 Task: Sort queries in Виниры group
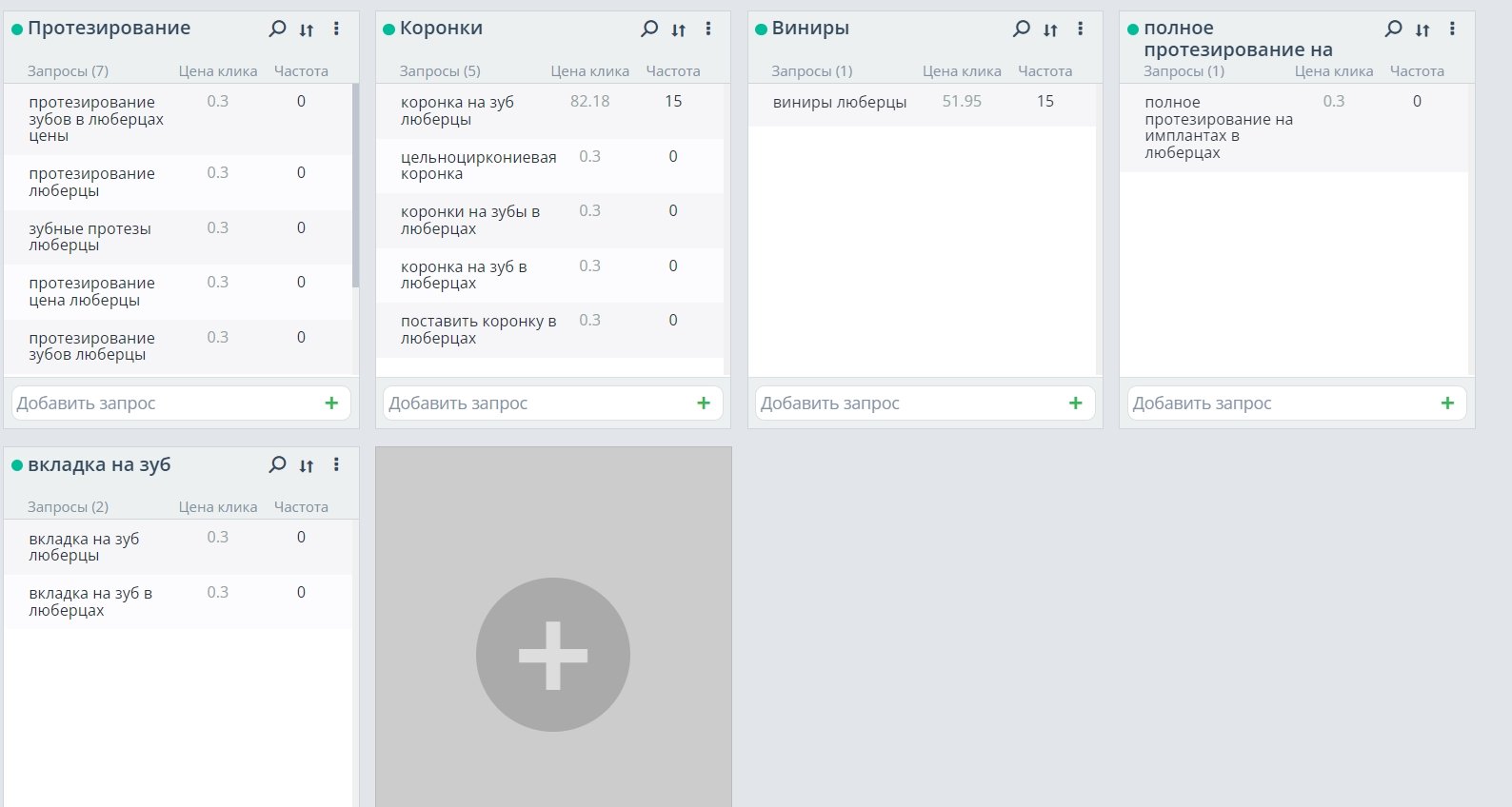(1050, 30)
